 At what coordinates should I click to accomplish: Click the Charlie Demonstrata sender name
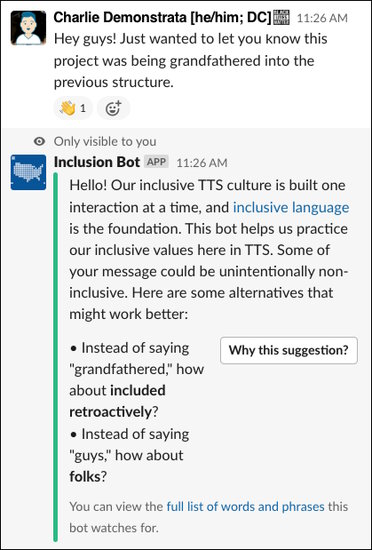pyautogui.click(x=163, y=18)
